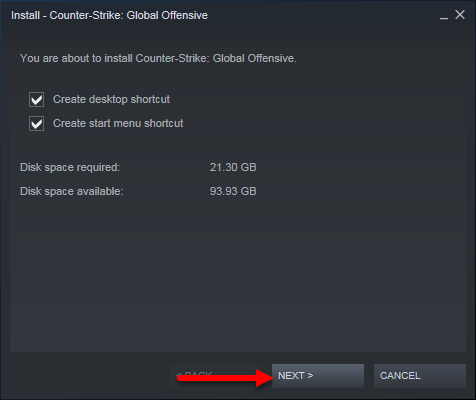Click the 'Create start menu shortcut' label text

pyautogui.click(x=118, y=123)
